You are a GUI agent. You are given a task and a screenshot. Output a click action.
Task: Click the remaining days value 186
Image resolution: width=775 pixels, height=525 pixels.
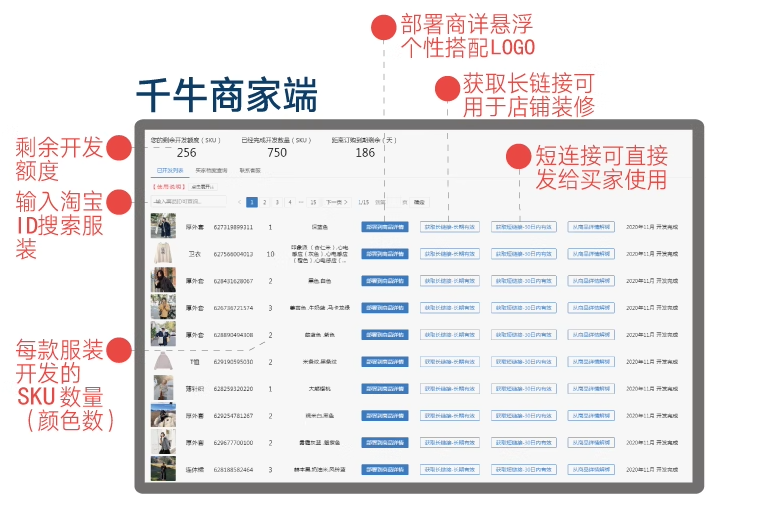coord(365,153)
